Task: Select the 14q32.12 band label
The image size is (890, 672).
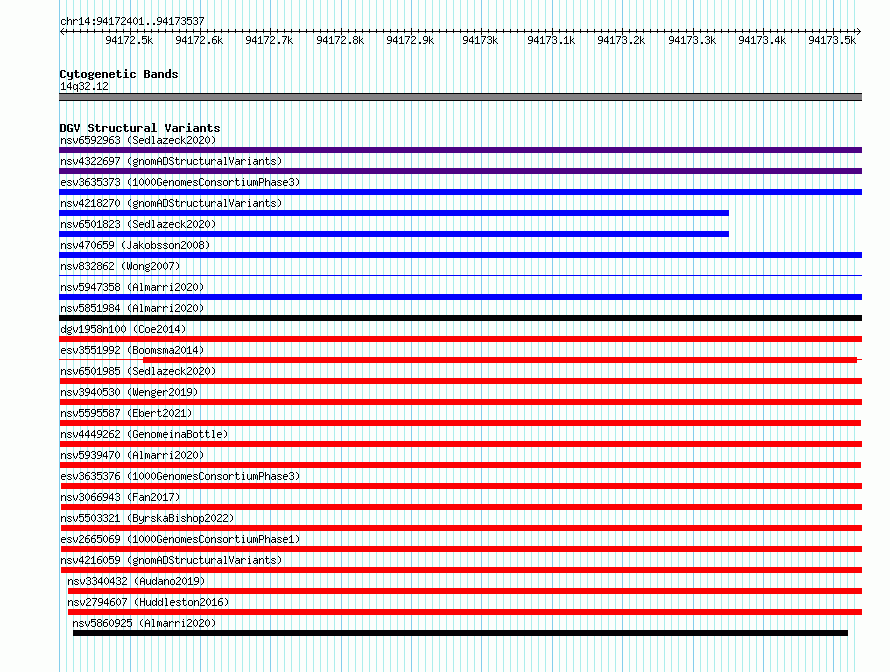Action: tap(84, 86)
